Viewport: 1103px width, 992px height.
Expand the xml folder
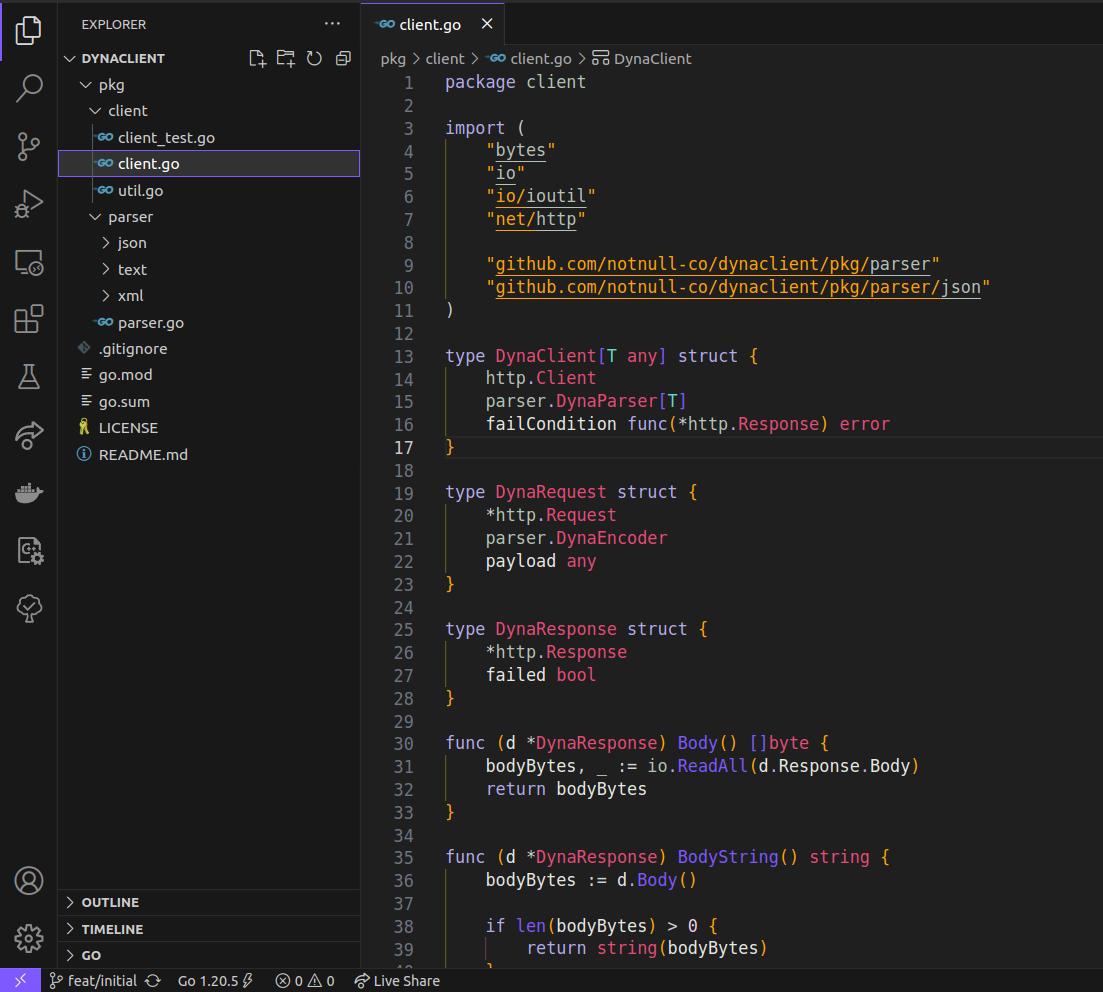(x=130, y=295)
